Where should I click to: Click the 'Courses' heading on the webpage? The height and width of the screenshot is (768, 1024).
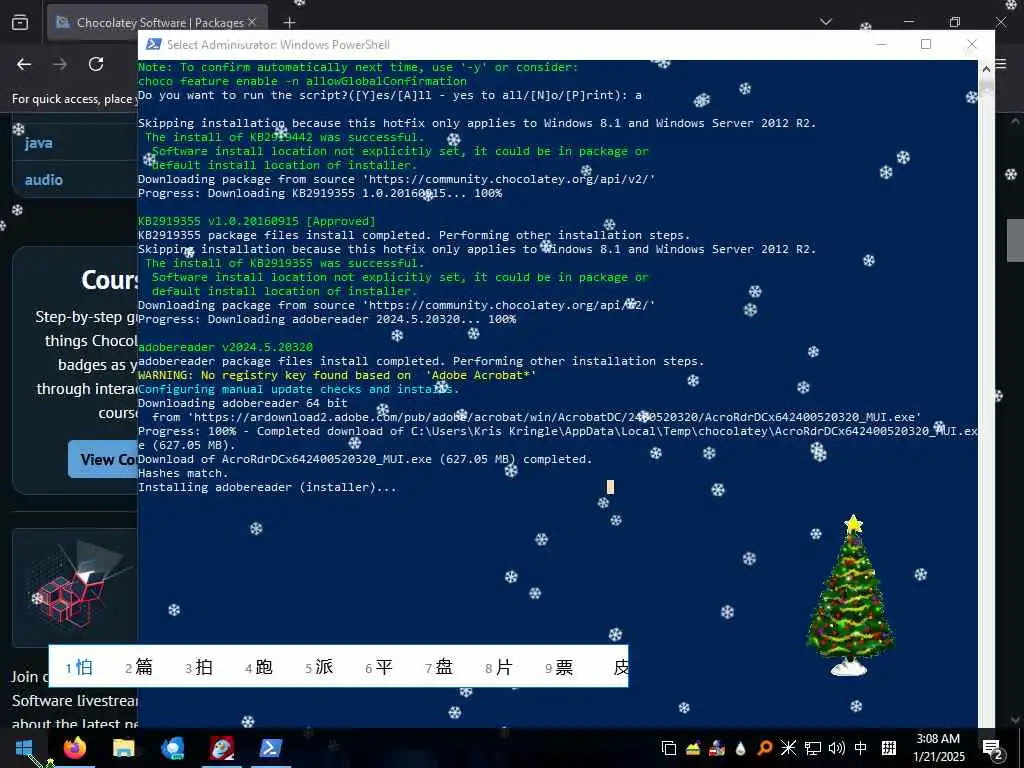(110, 280)
